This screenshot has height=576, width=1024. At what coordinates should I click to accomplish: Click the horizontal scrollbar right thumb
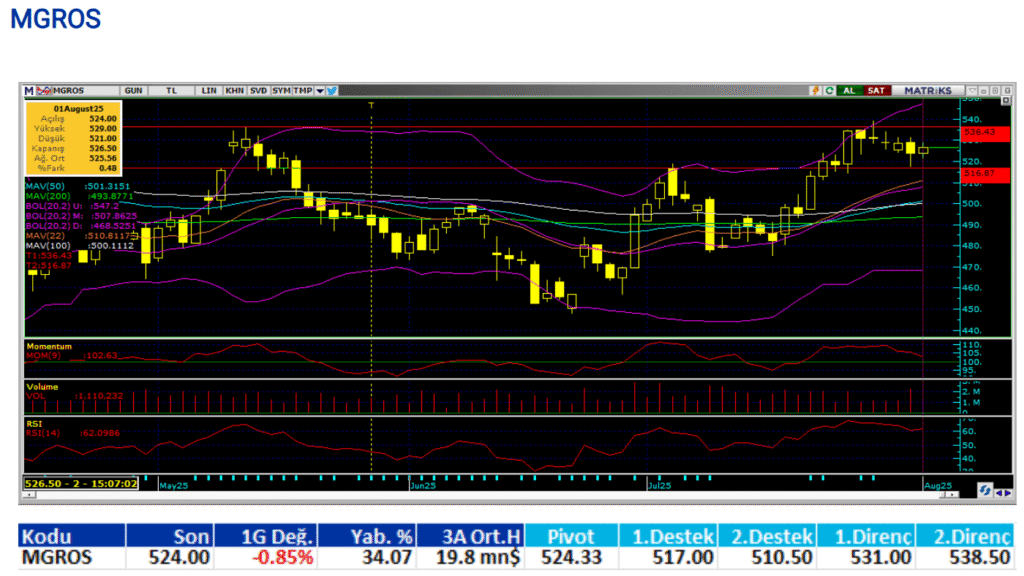[x=942, y=494]
